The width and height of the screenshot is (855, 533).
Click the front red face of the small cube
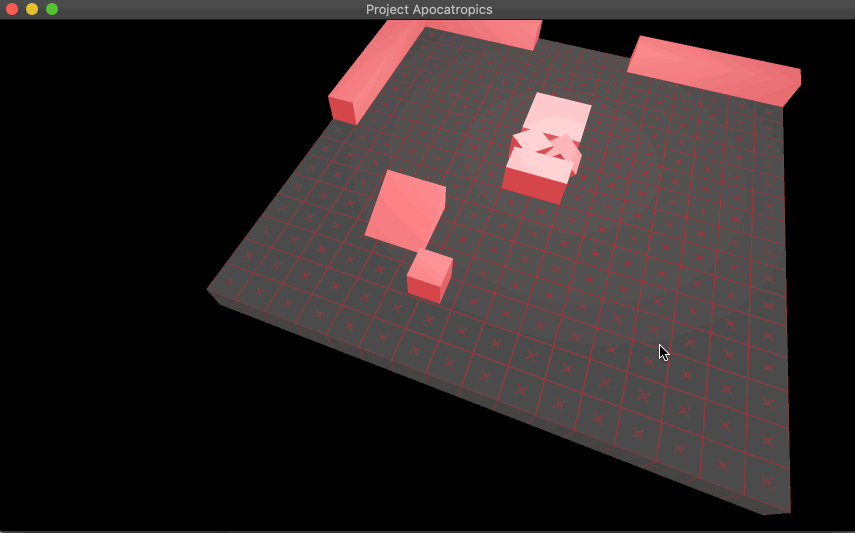(x=423, y=288)
